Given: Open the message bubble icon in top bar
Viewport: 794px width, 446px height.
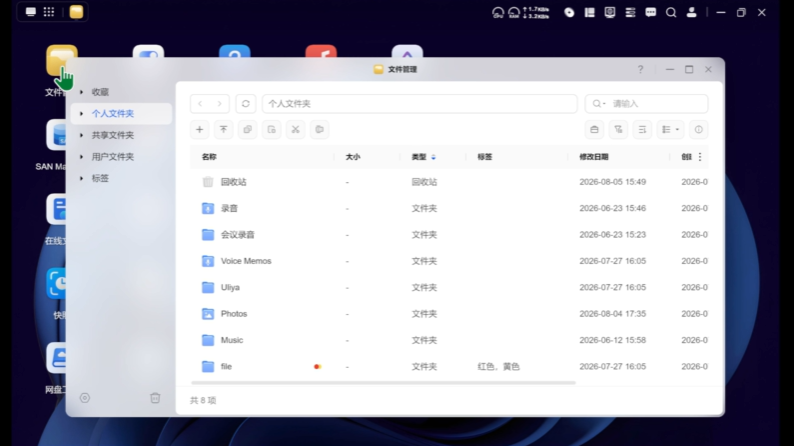Looking at the screenshot, I should (x=651, y=13).
